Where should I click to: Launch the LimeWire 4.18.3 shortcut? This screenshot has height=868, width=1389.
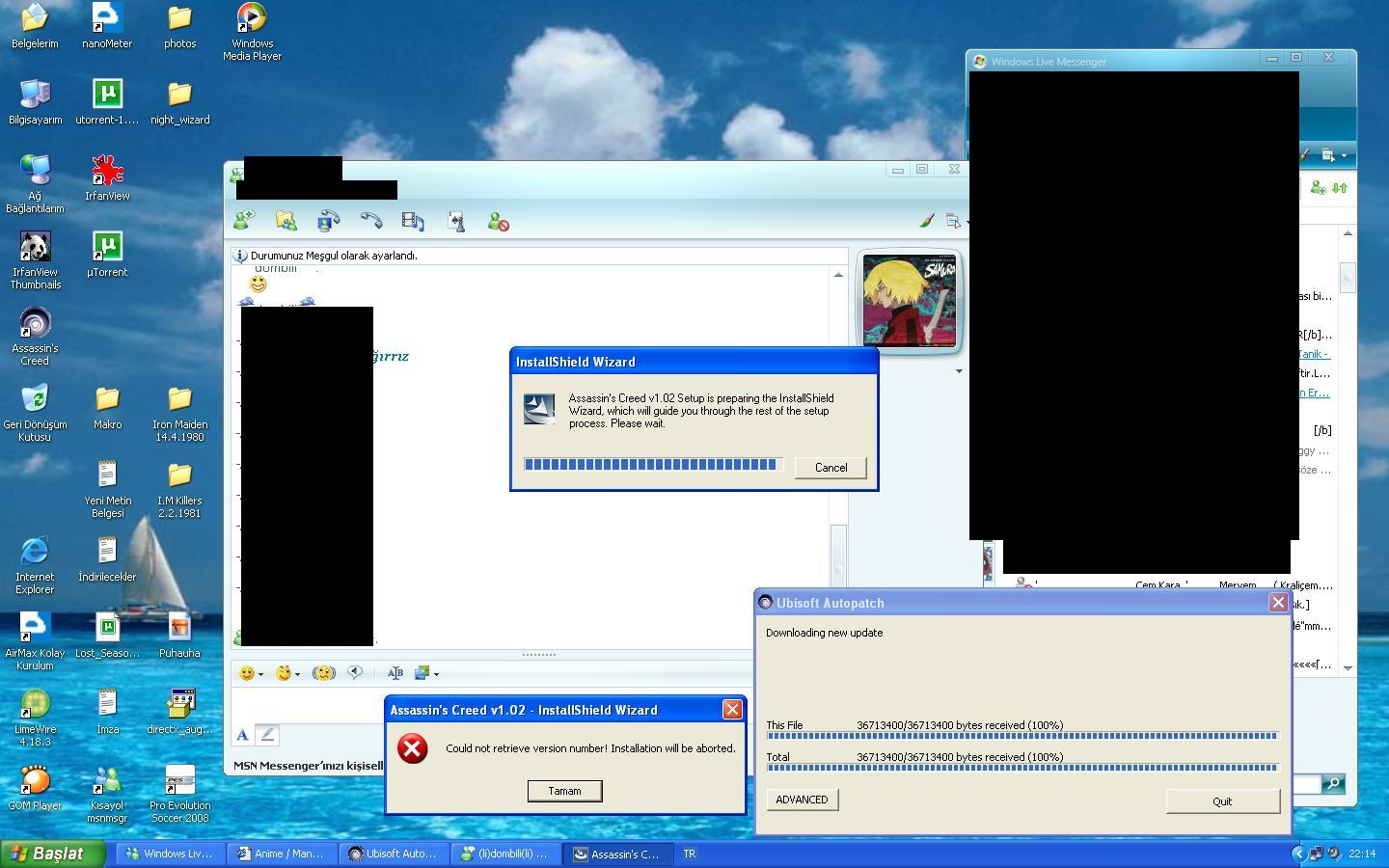(x=35, y=718)
